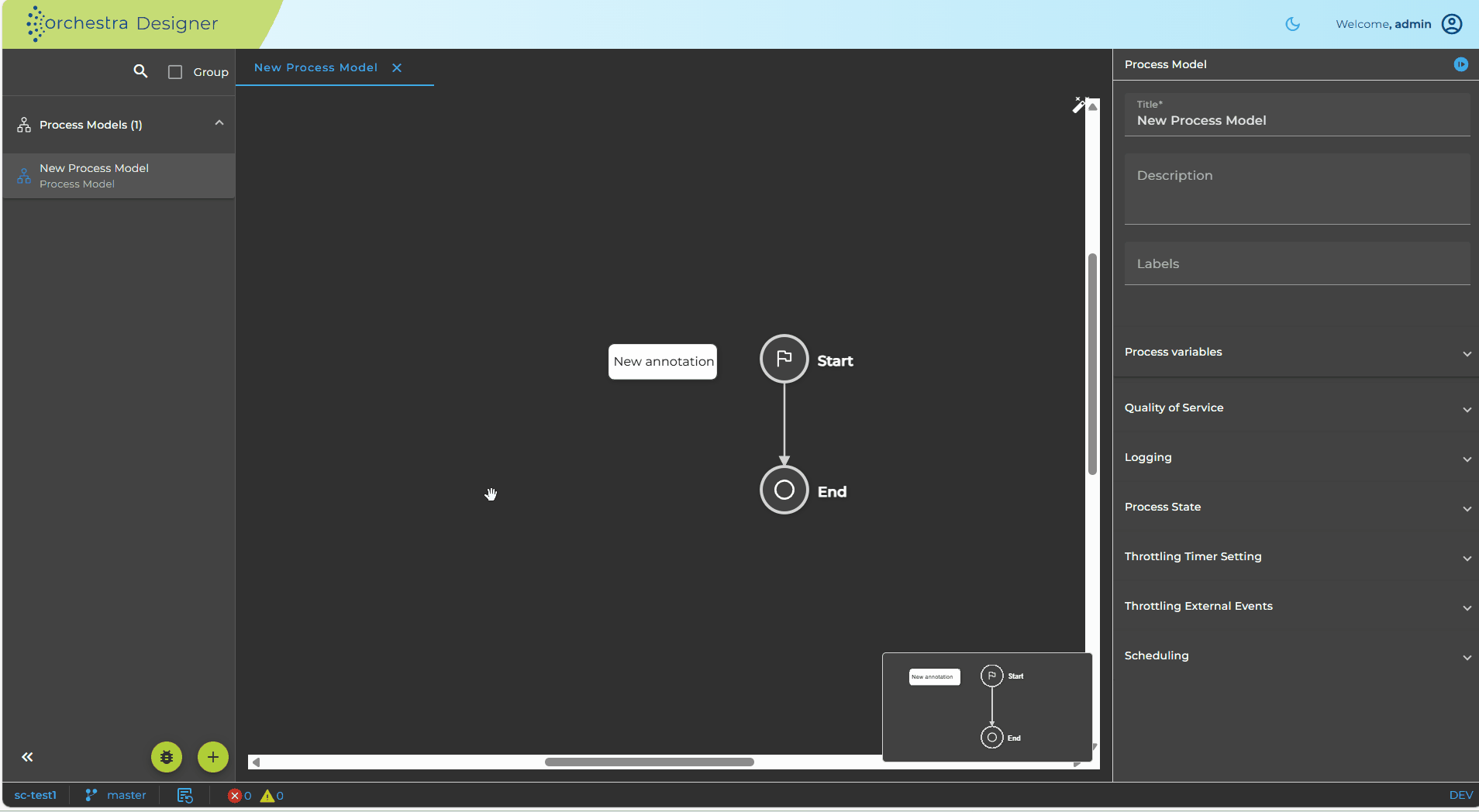Viewport: 1479px width, 812px height.
Task: Open the admin user profile icon
Action: 1452,24
